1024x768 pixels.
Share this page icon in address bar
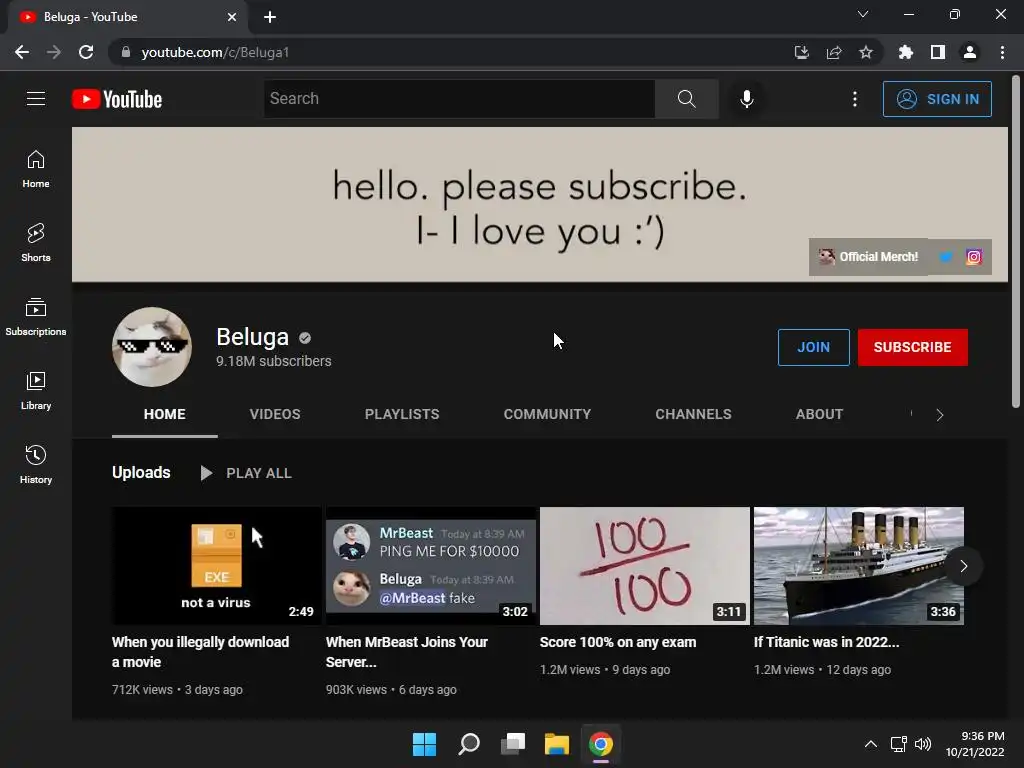click(834, 52)
